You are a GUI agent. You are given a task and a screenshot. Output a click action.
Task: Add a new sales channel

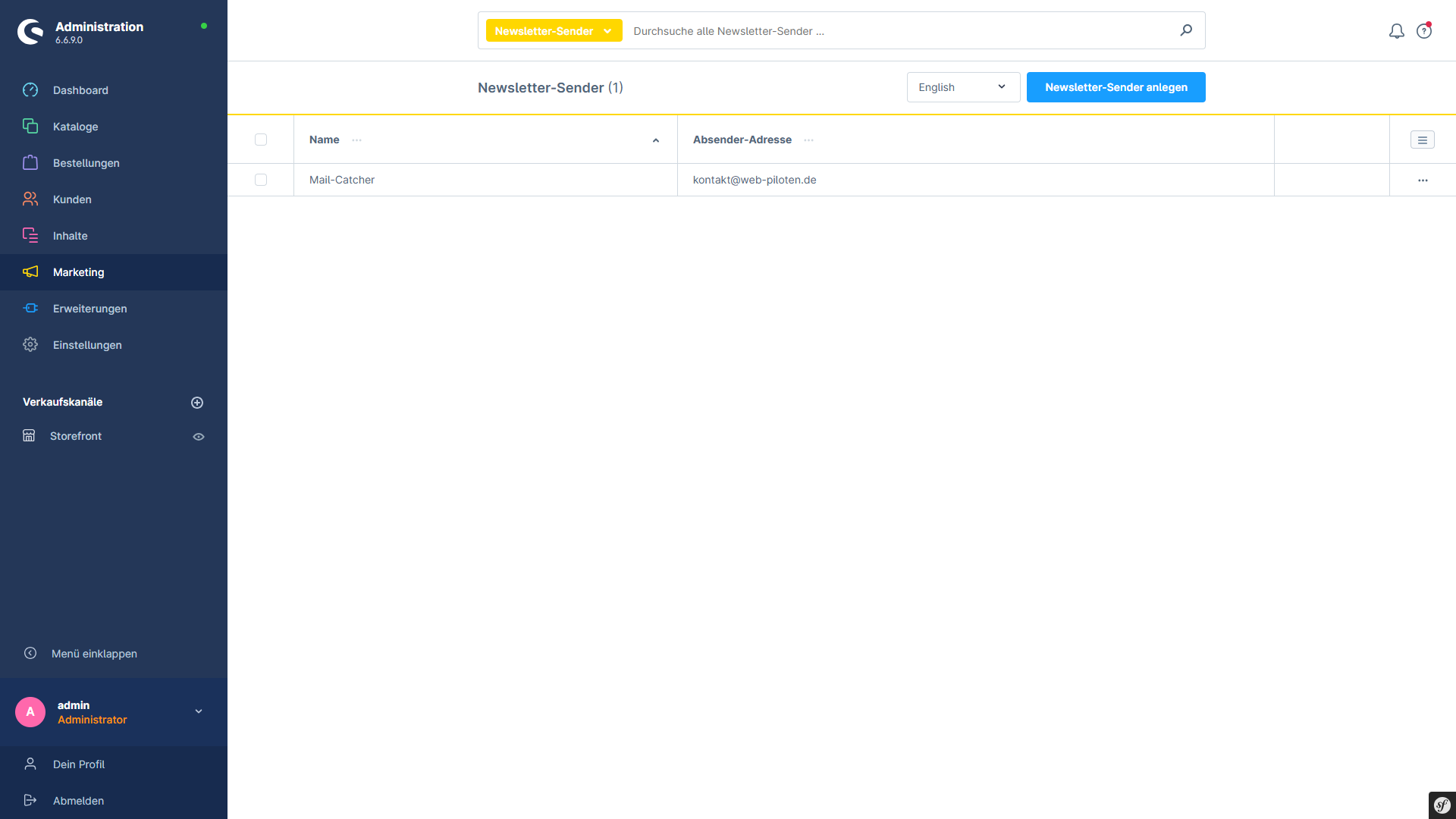(197, 403)
